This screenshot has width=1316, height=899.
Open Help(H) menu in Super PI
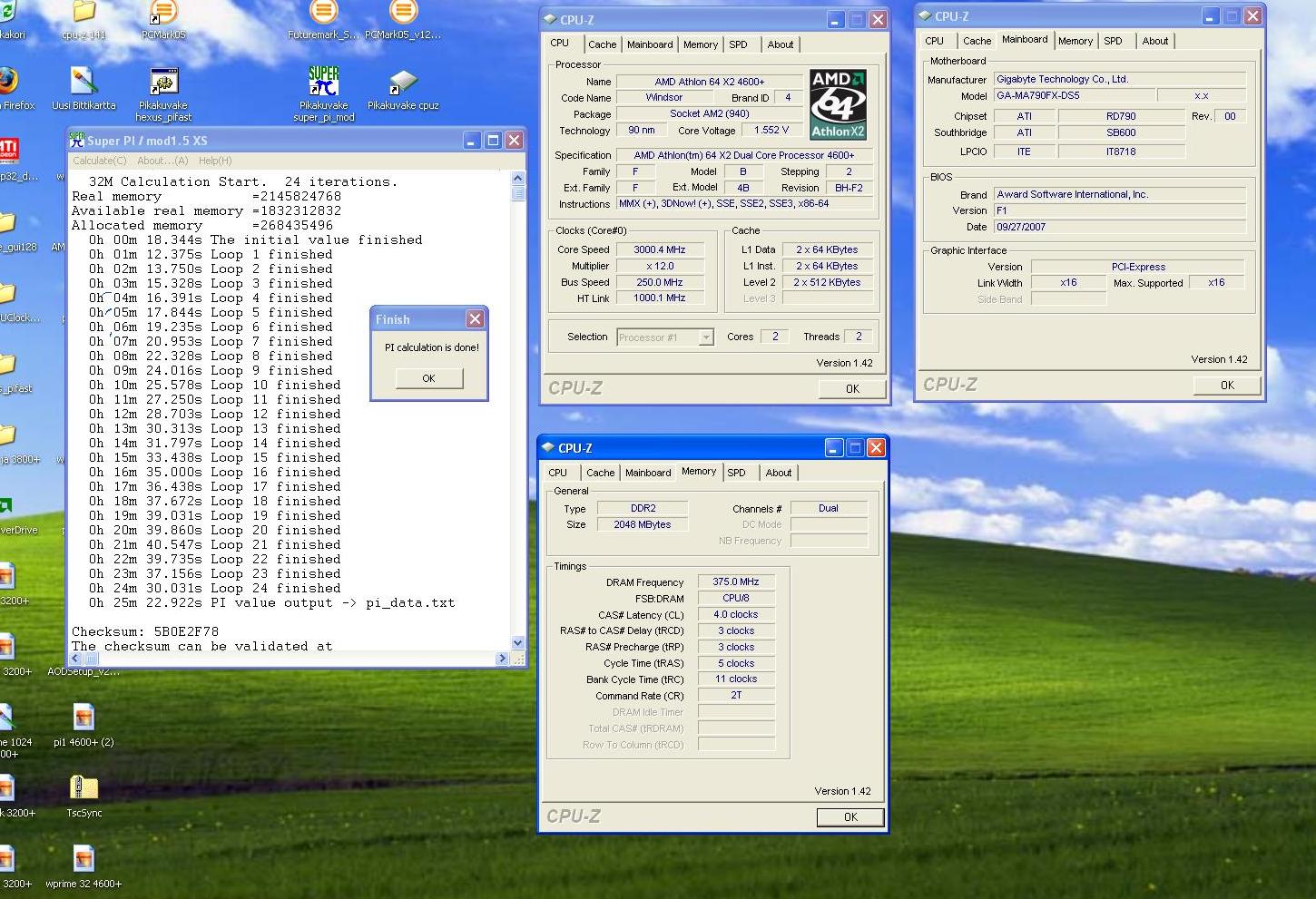215,161
